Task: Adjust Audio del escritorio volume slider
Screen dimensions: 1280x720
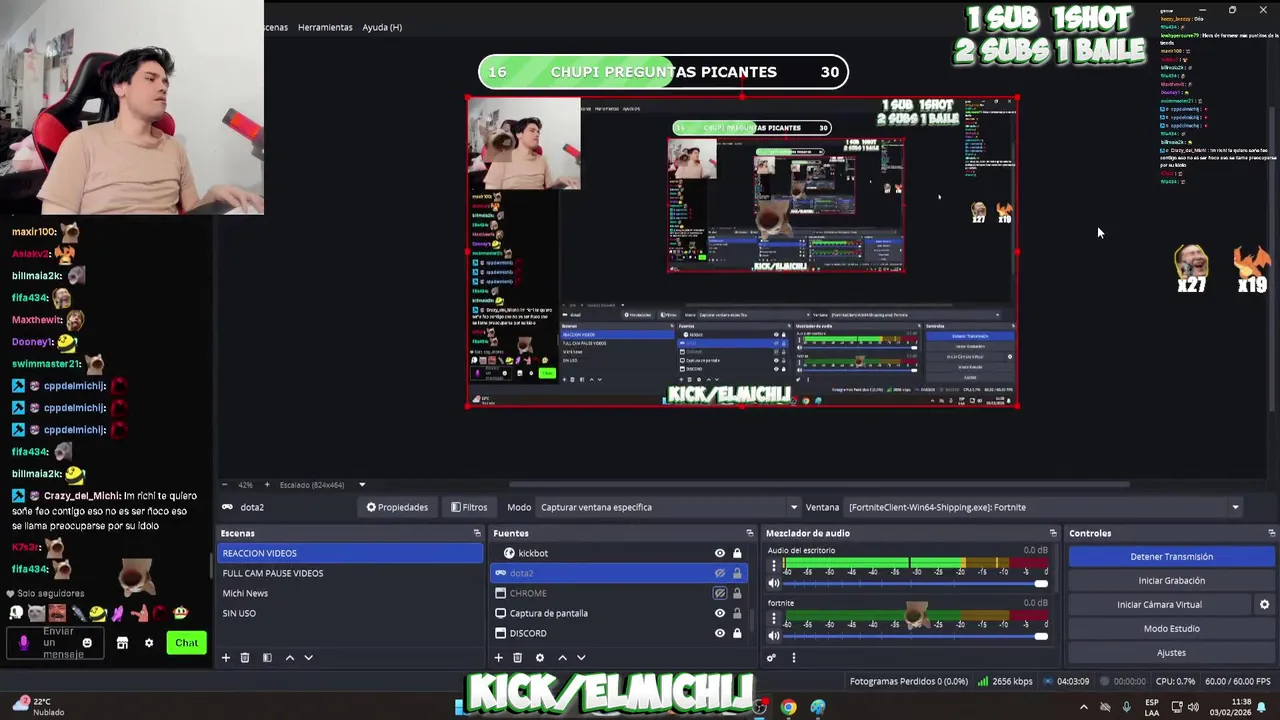Action: [914, 583]
